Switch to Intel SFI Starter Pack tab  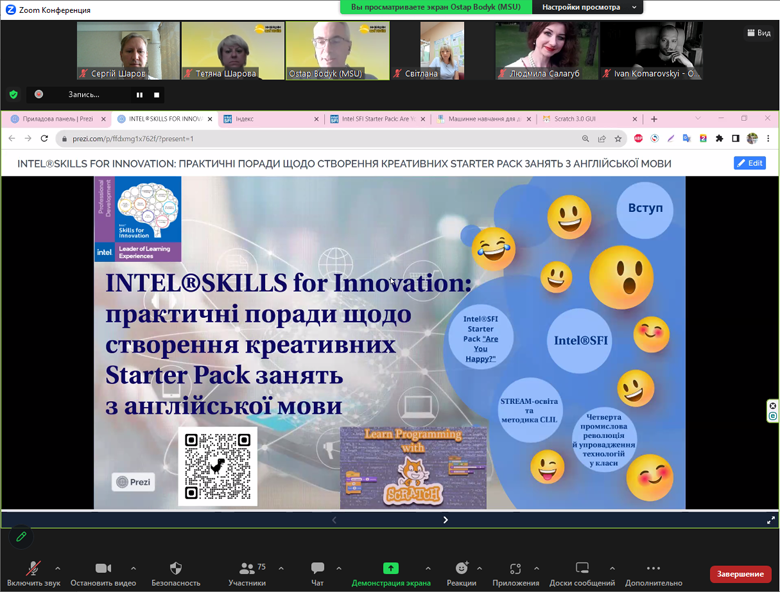(378, 118)
